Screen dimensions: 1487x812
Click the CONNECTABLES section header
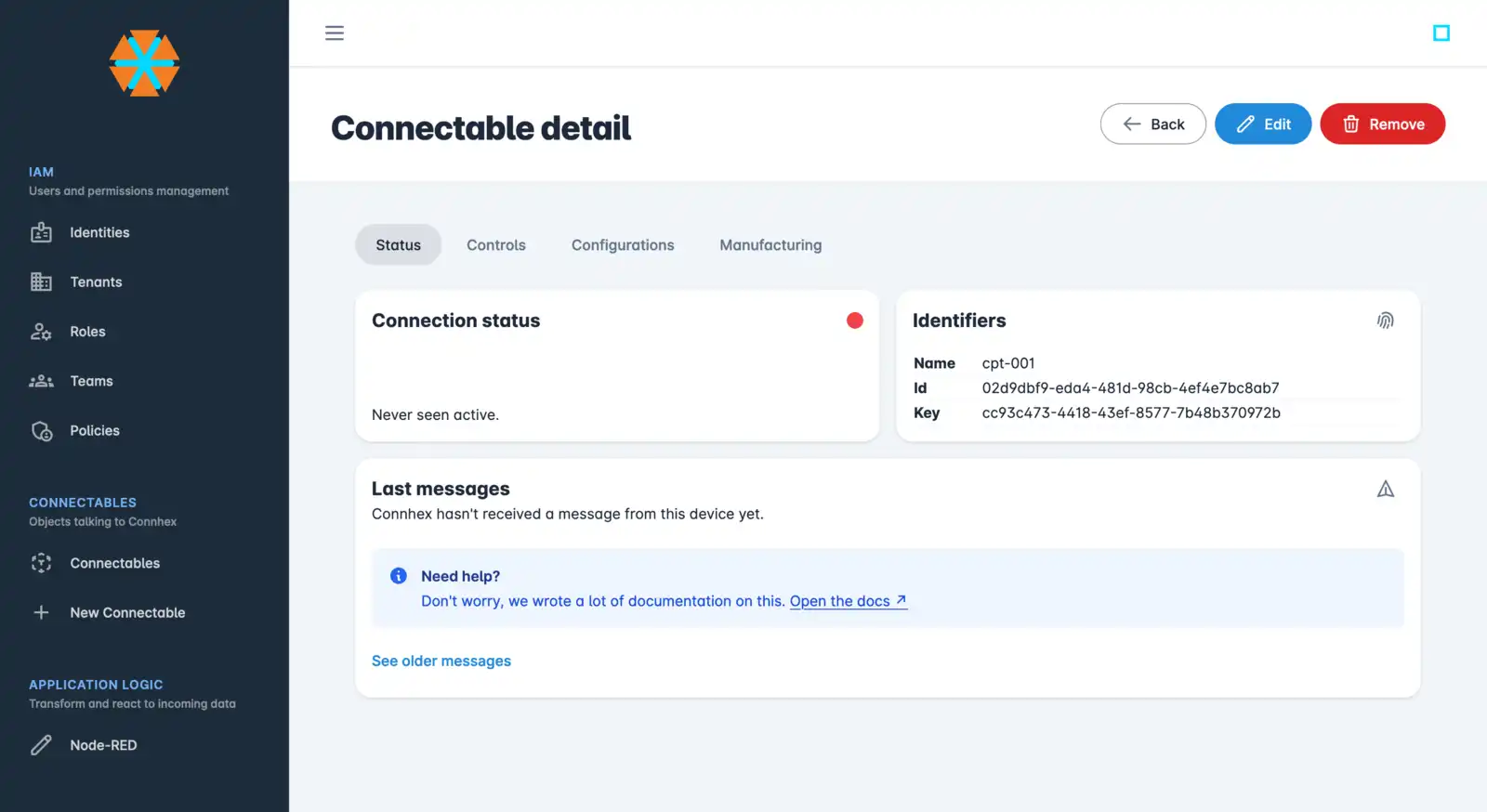(83, 503)
